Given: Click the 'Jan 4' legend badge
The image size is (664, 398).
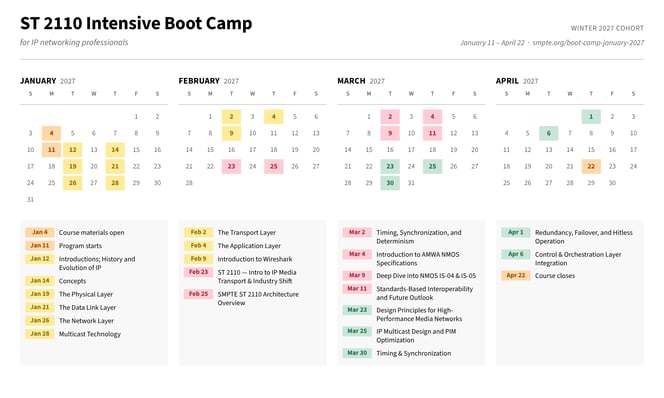Looking at the screenshot, I should pyautogui.click(x=40, y=232).
